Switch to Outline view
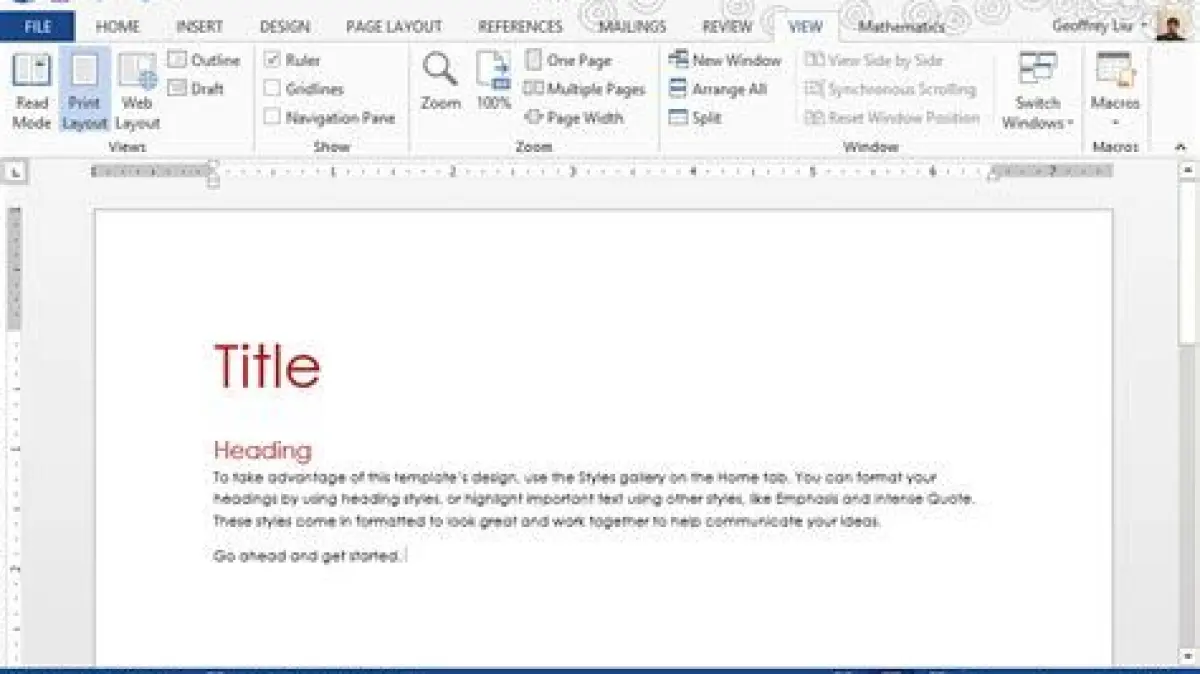This screenshot has width=1200, height=674. click(204, 60)
